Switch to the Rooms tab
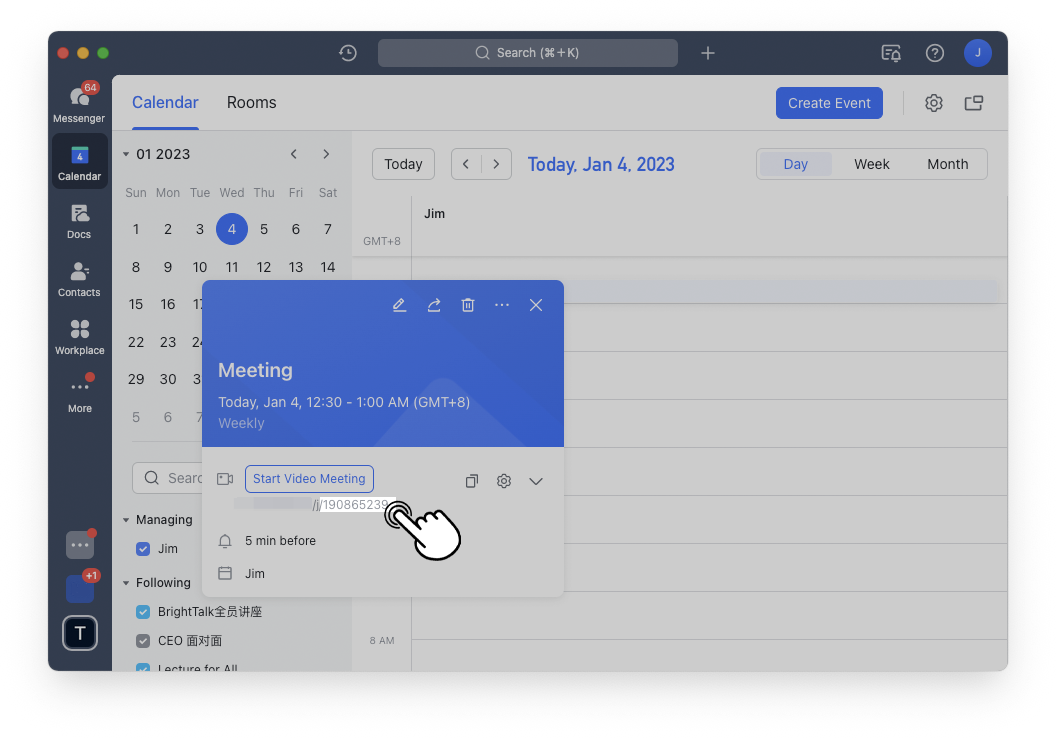This screenshot has width=1056, height=738. [x=251, y=103]
